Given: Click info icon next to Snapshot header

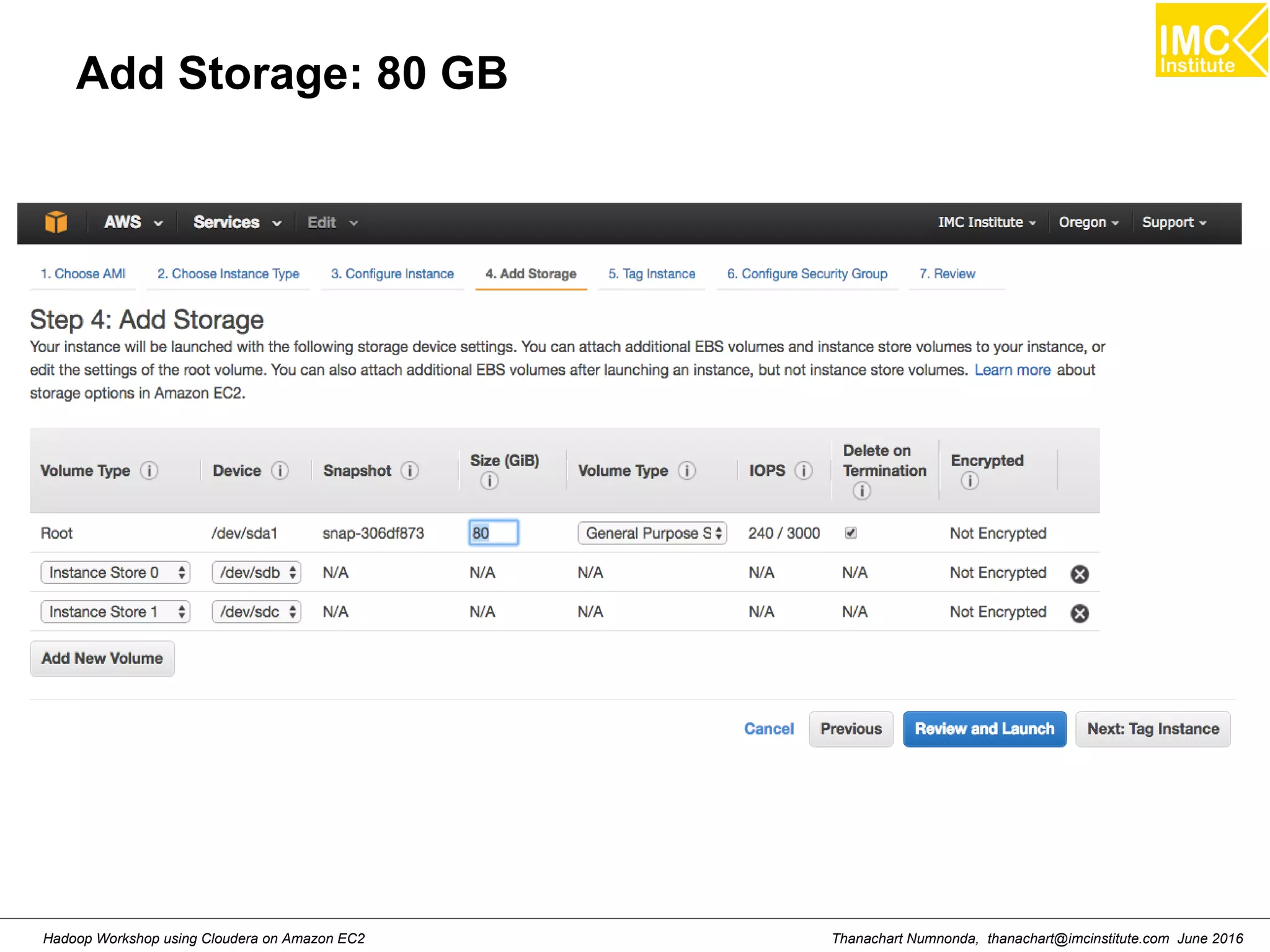Looking at the screenshot, I should (x=409, y=470).
